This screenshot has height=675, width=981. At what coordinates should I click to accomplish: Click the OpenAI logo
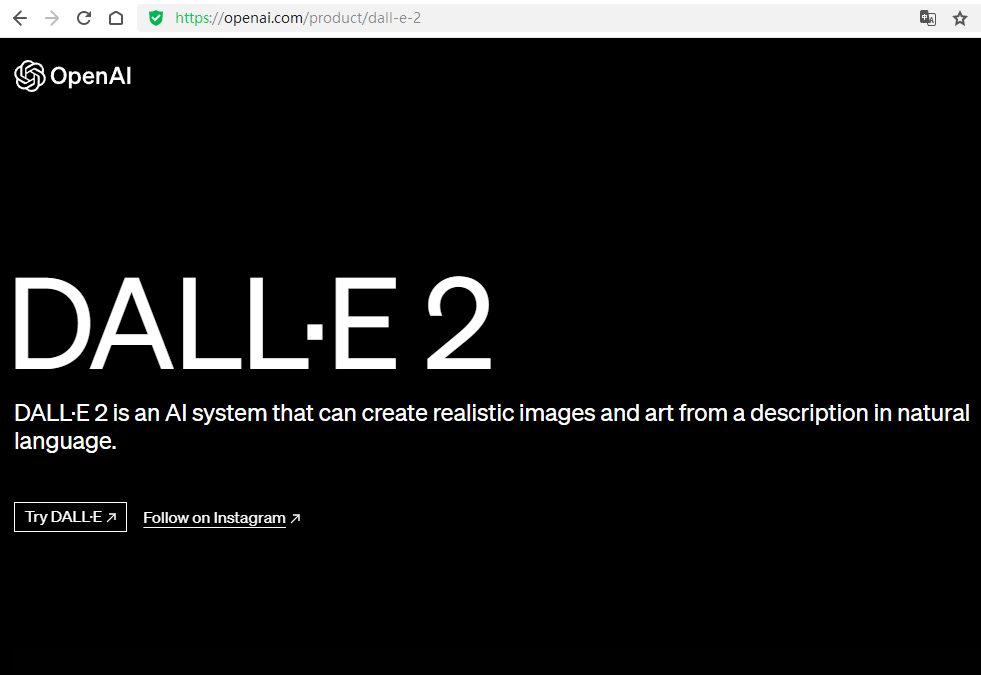73,76
